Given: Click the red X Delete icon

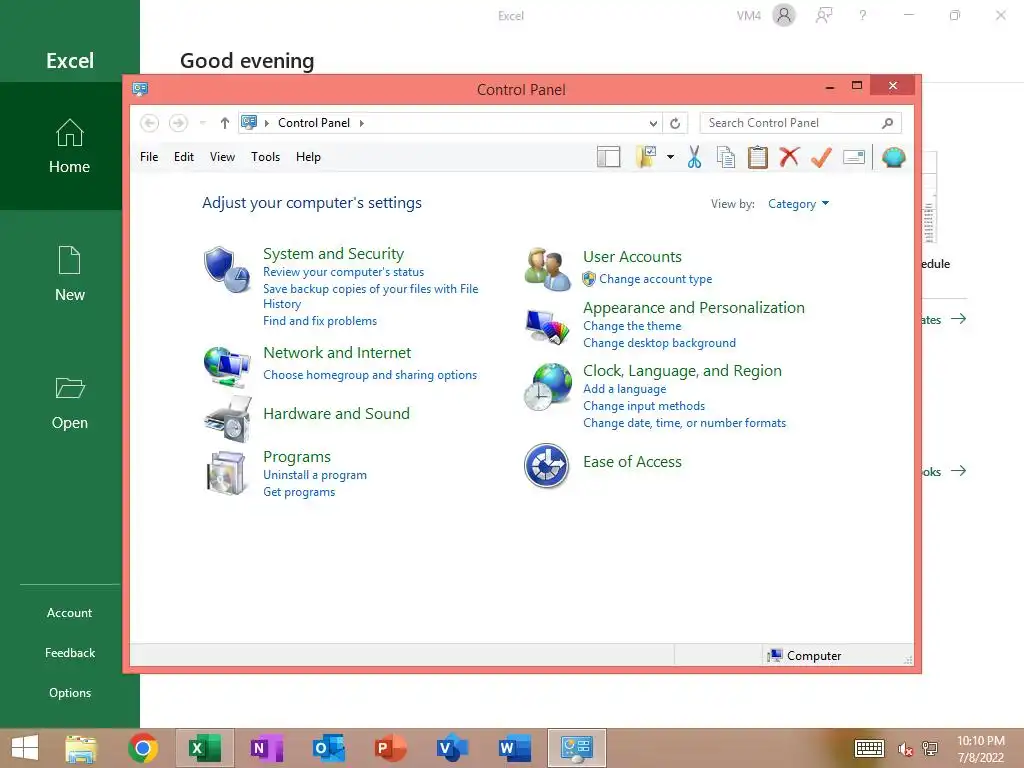Looking at the screenshot, I should click(x=789, y=157).
